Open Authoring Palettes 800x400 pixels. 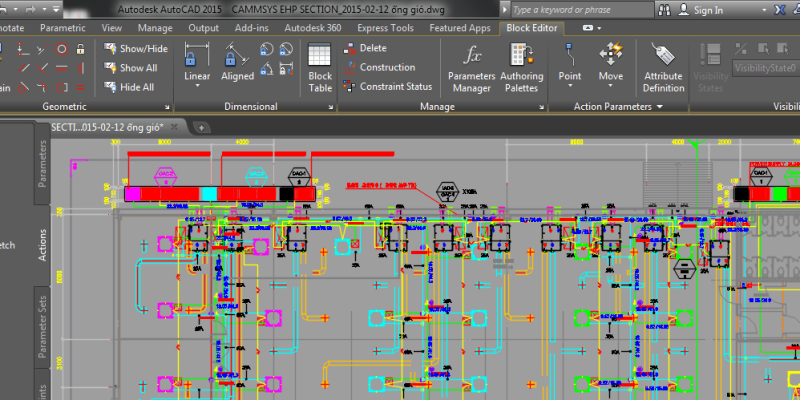tap(521, 67)
